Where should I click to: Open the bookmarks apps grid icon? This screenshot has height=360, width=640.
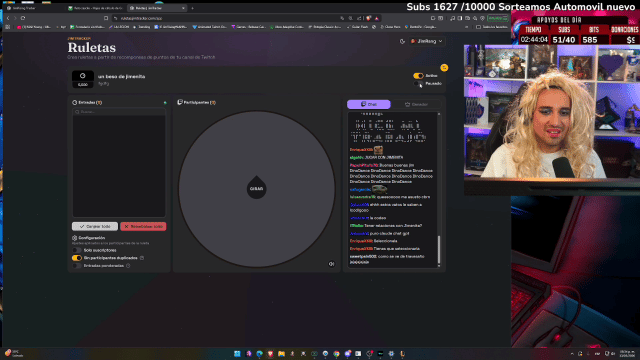coord(7,27)
